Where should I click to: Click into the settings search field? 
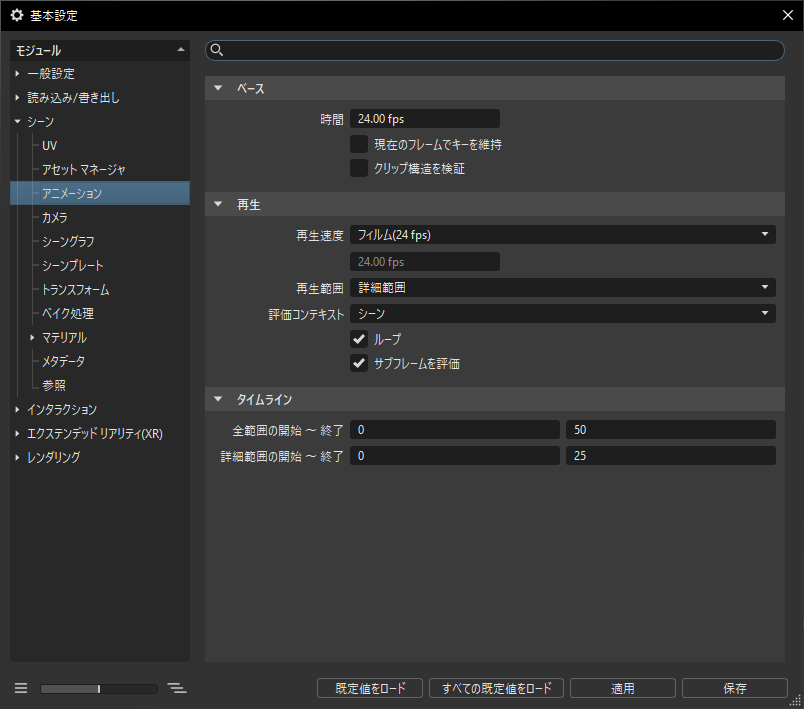(x=495, y=50)
